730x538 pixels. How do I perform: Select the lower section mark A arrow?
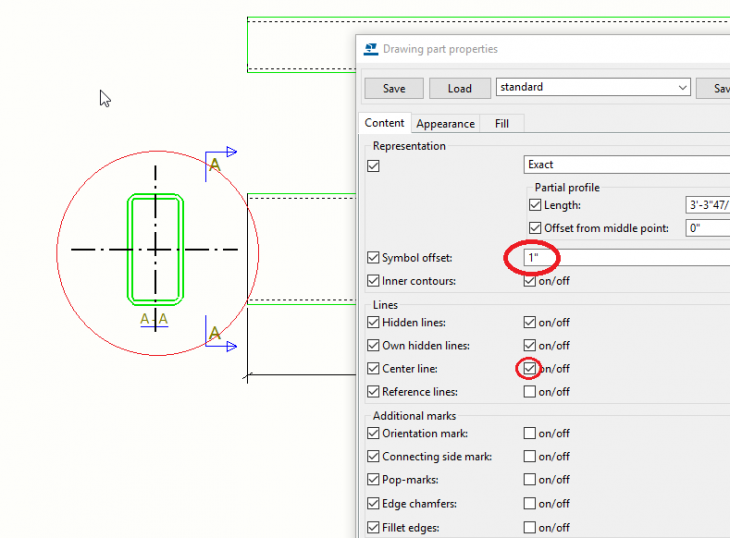[x=221, y=334]
